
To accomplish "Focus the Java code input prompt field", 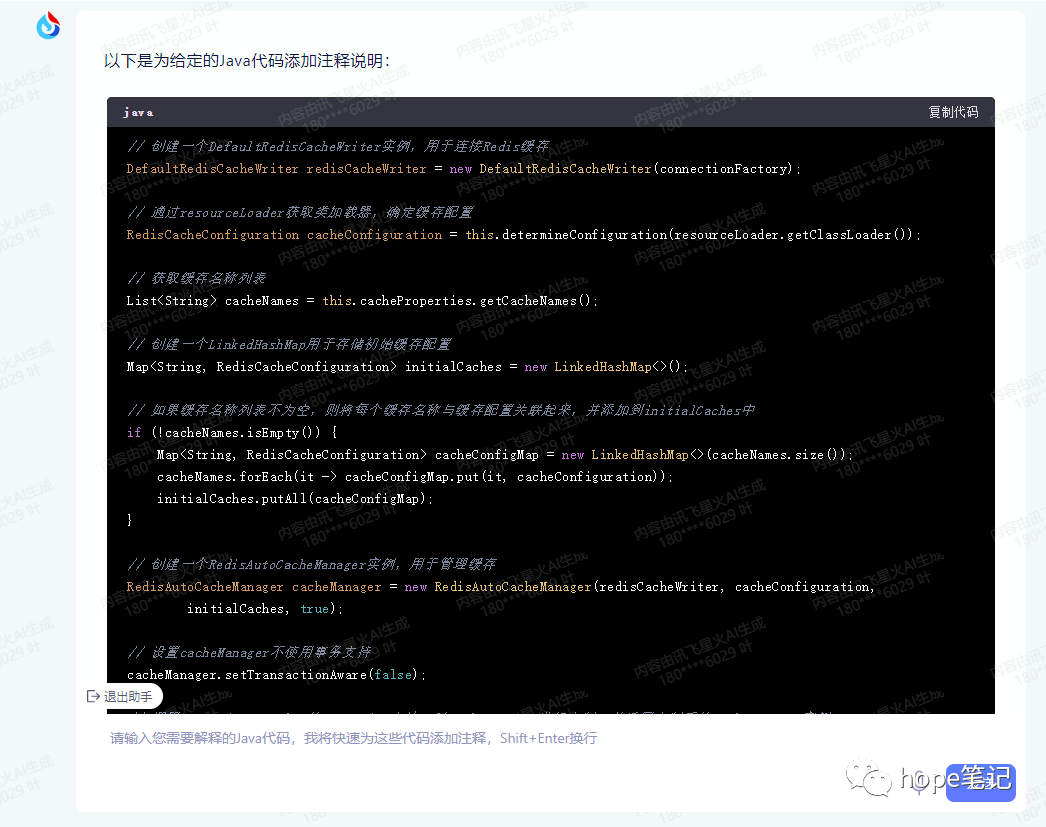I will pos(354,738).
